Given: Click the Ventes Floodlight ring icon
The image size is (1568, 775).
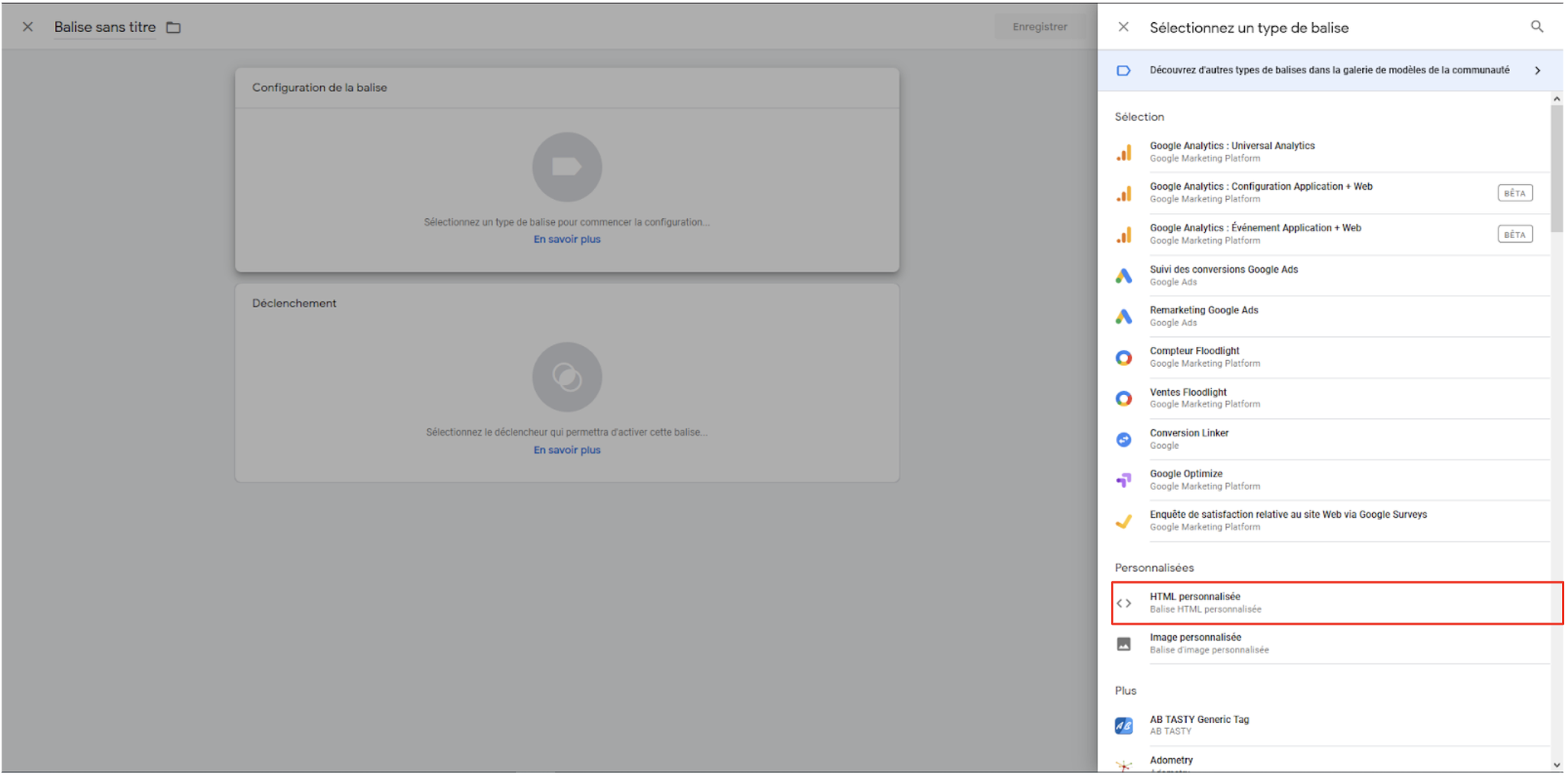Looking at the screenshot, I should point(1123,398).
